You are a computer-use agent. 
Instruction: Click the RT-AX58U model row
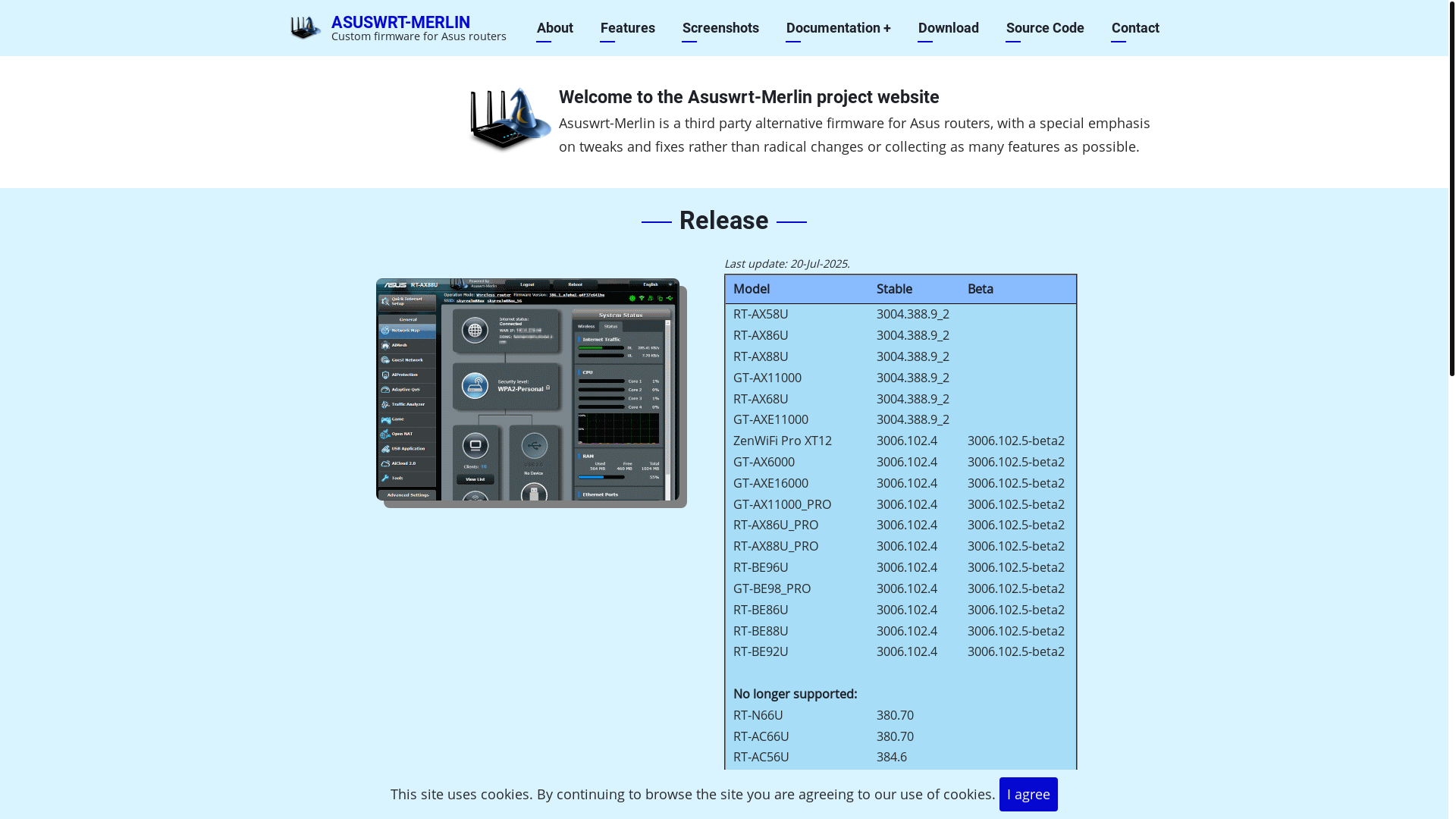[x=900, y=314]
